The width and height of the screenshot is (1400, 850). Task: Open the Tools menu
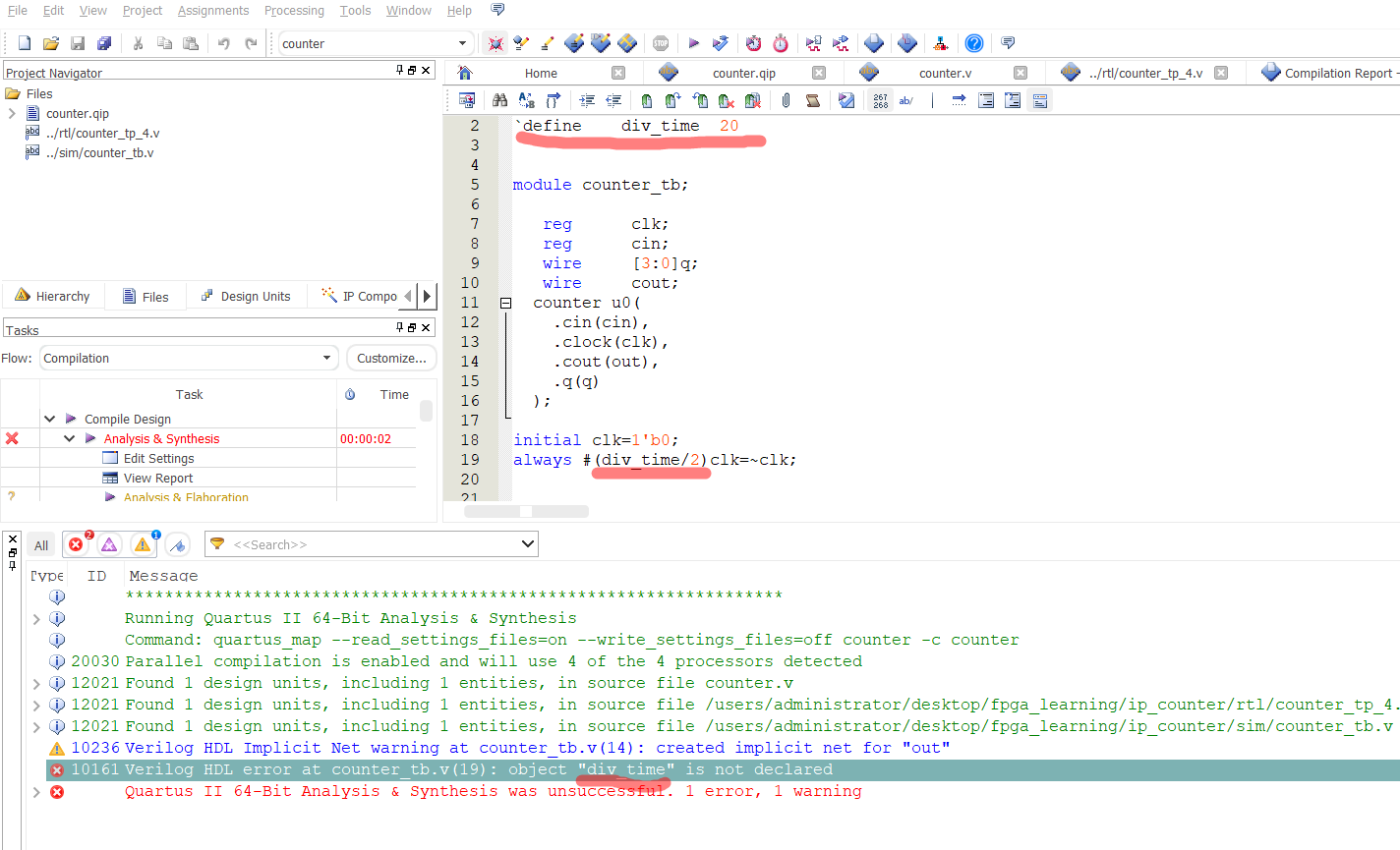tap(355, 10)
